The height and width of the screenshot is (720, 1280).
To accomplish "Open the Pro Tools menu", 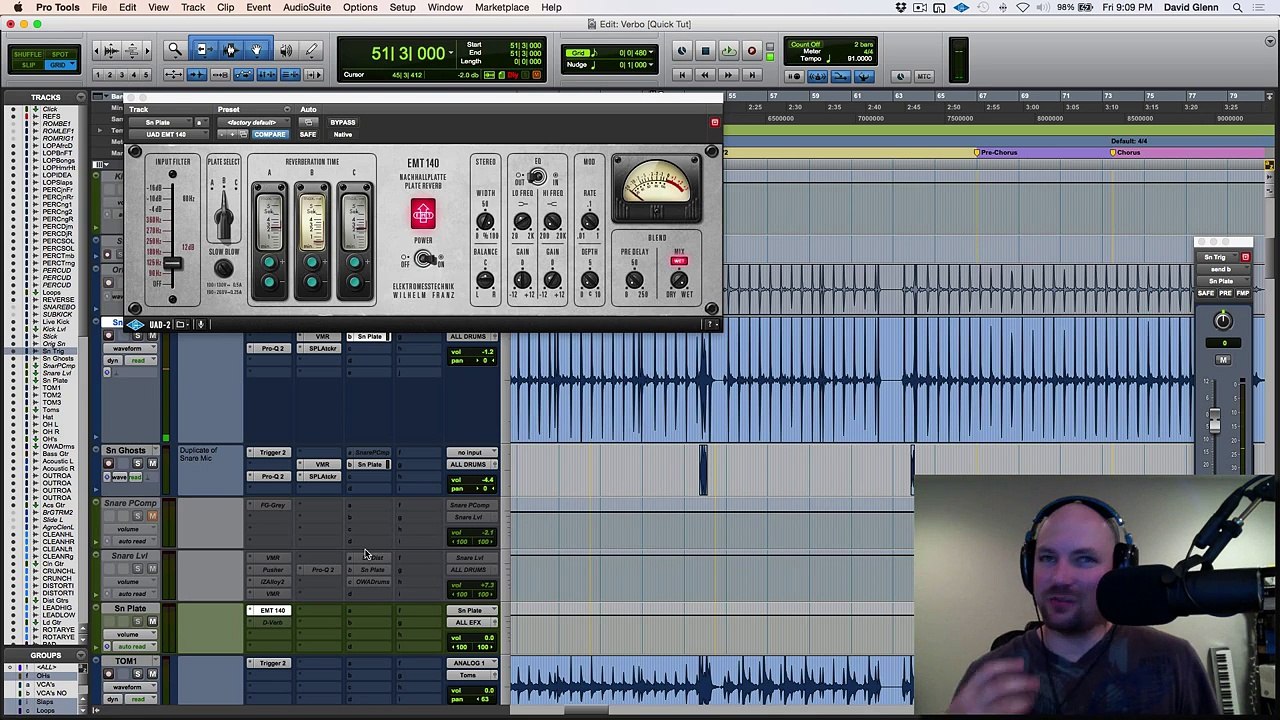I will click(x=58, y=7).
